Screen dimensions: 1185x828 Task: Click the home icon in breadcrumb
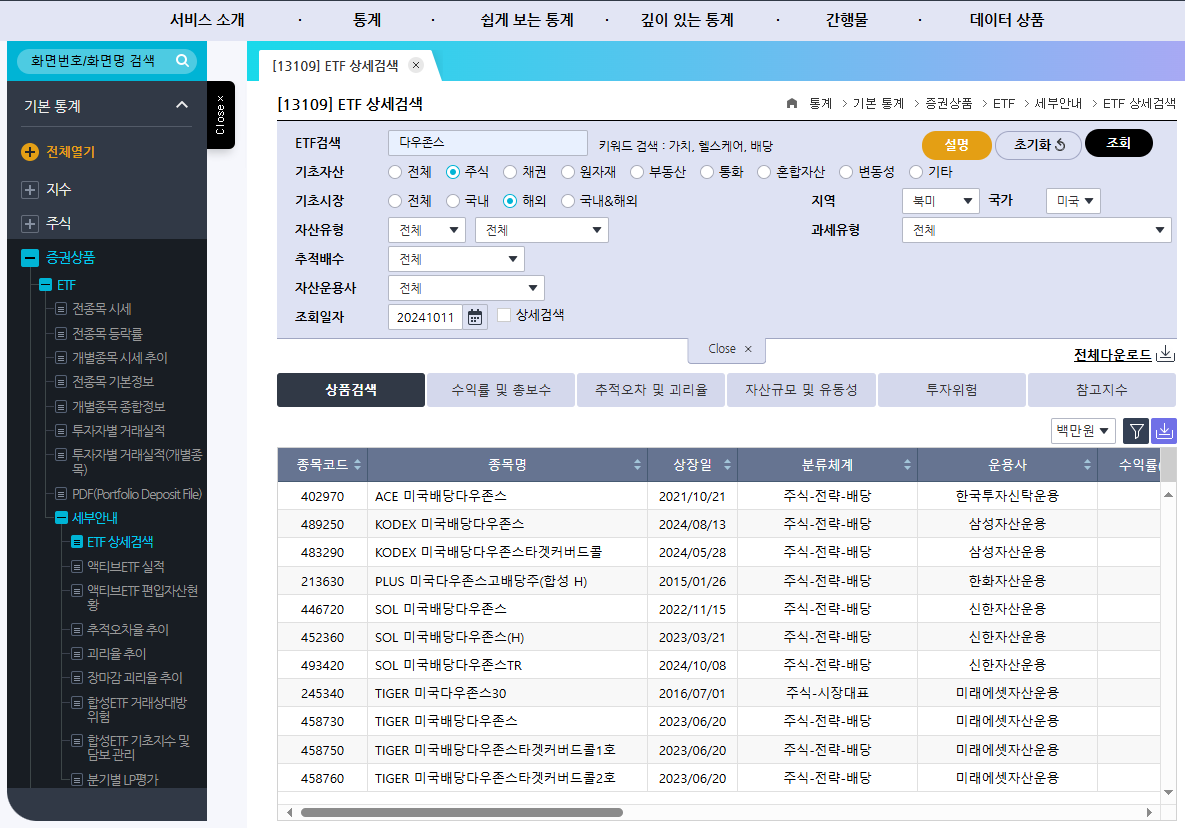click(792, 104)
